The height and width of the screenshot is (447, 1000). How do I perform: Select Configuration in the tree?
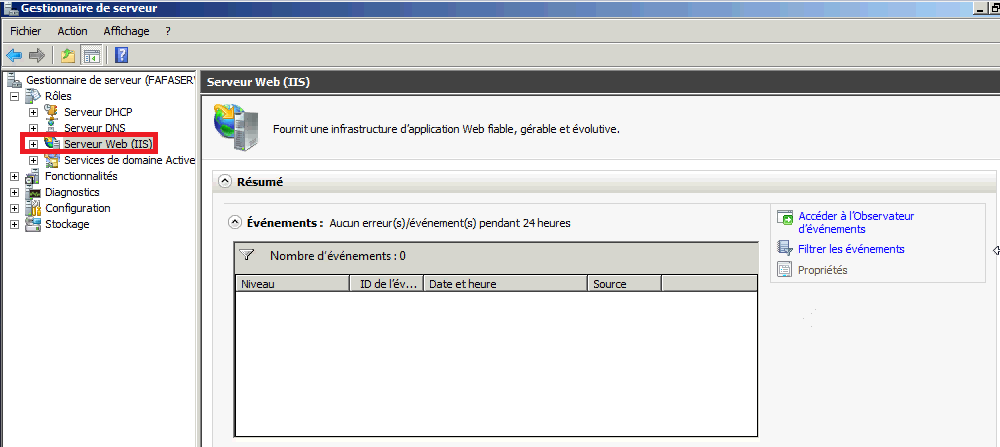[x=77, y=208]
